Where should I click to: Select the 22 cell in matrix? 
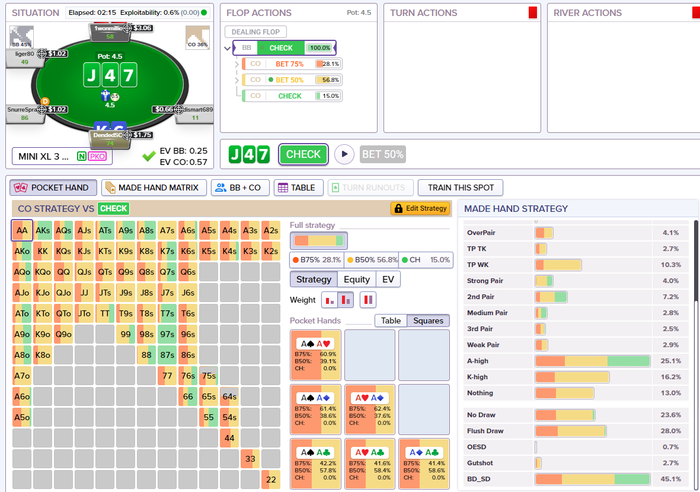pyautogui.click(x=271, y=479)
